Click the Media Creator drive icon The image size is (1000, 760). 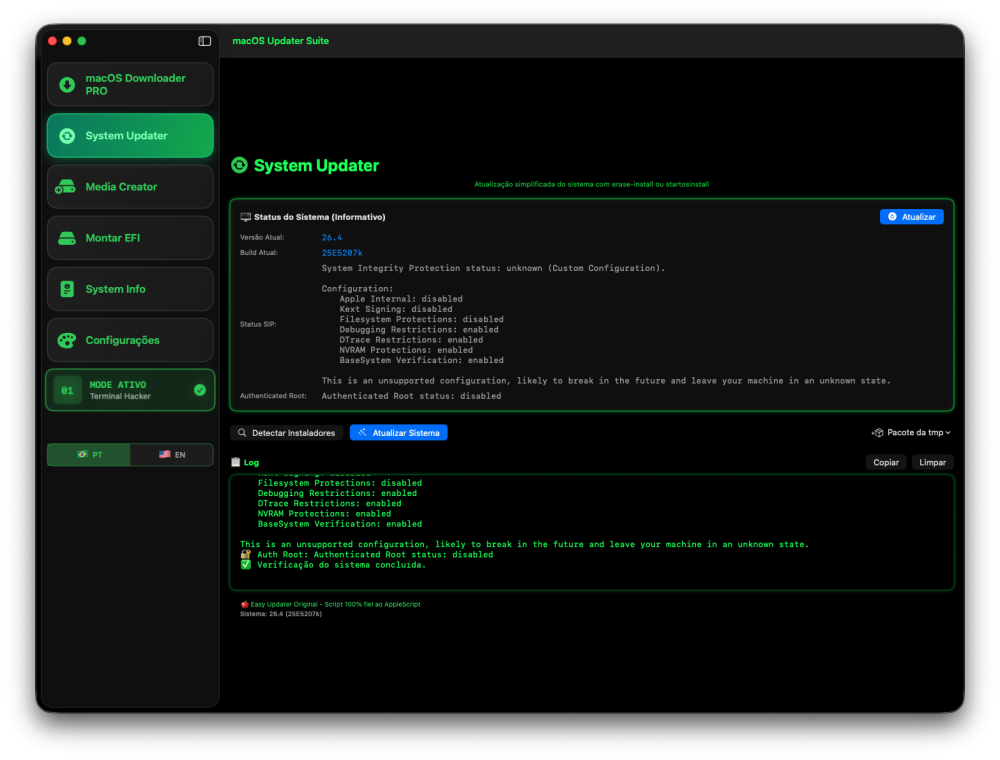coord(66,187)
